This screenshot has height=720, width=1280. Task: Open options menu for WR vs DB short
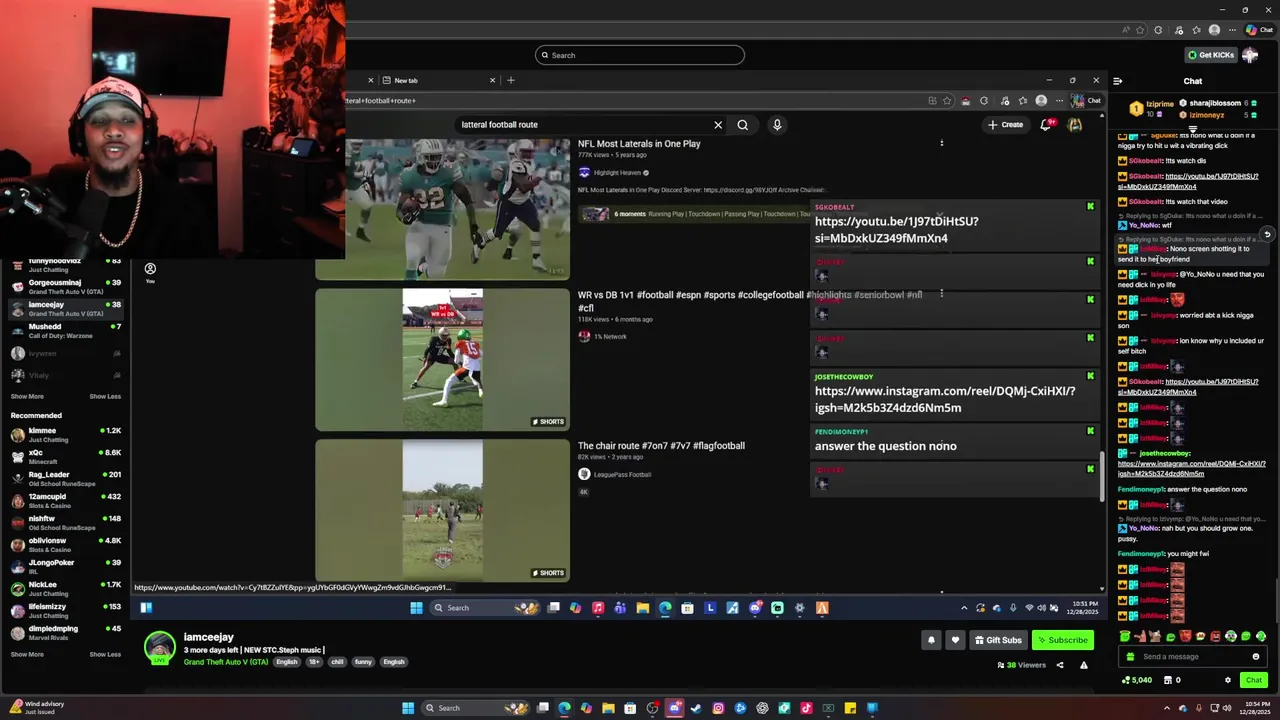pos(941,294)
